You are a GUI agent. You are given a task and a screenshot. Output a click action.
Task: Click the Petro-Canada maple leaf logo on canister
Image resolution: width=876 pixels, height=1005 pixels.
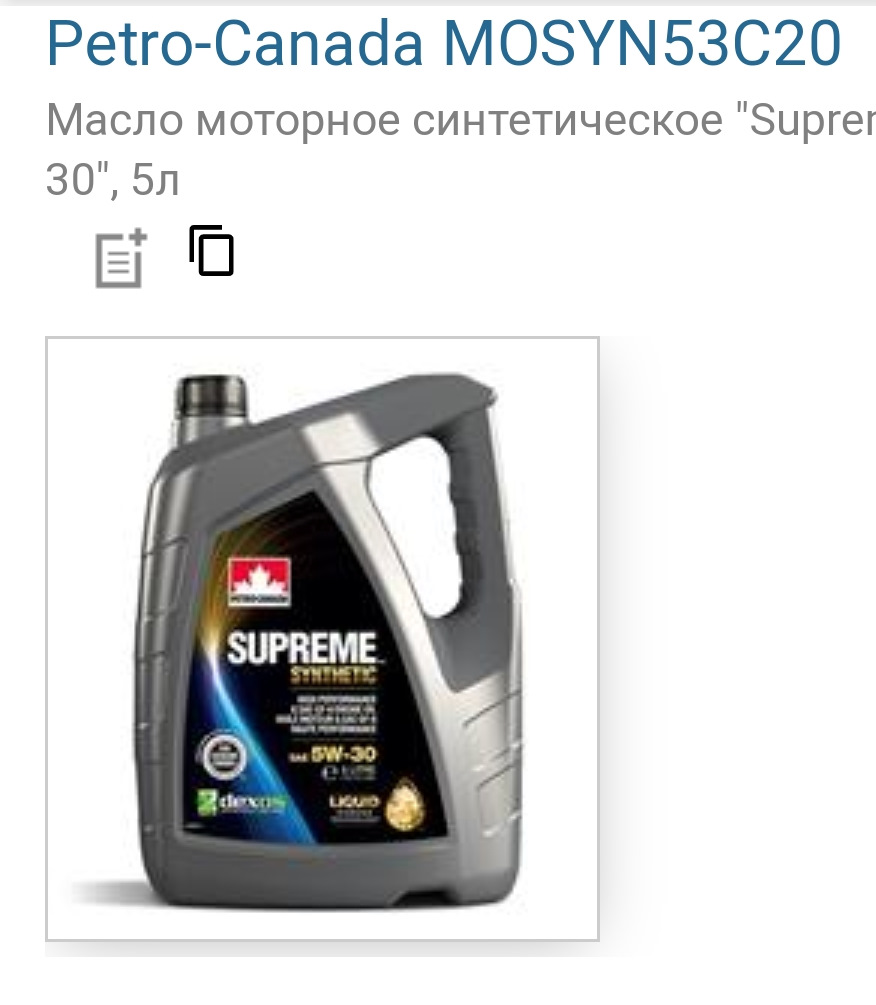point(260,581)
